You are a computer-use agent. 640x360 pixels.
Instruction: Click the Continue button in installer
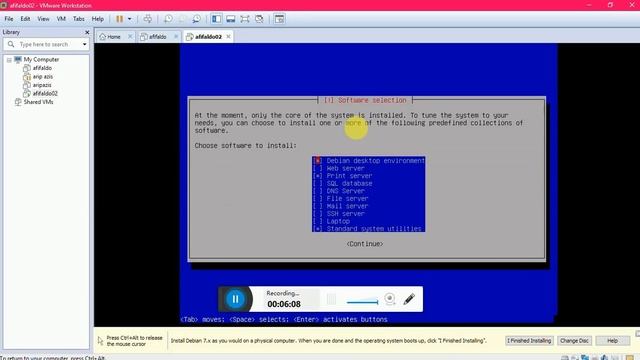tap(364, 244)
